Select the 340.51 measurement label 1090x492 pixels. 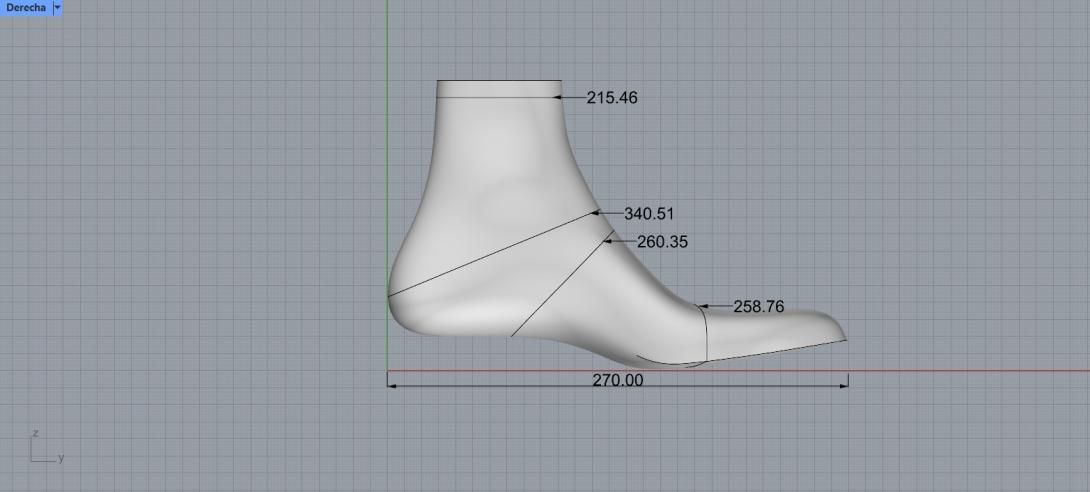click(649, 214)
